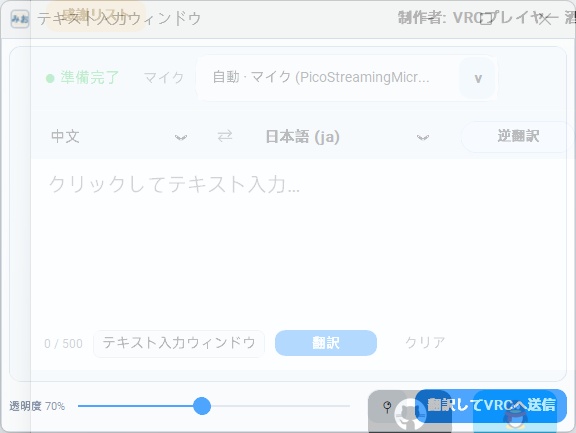The image size is (576, 433).
Task: Click the app logo icon in title bar
Action: click(x=19, y=19)
